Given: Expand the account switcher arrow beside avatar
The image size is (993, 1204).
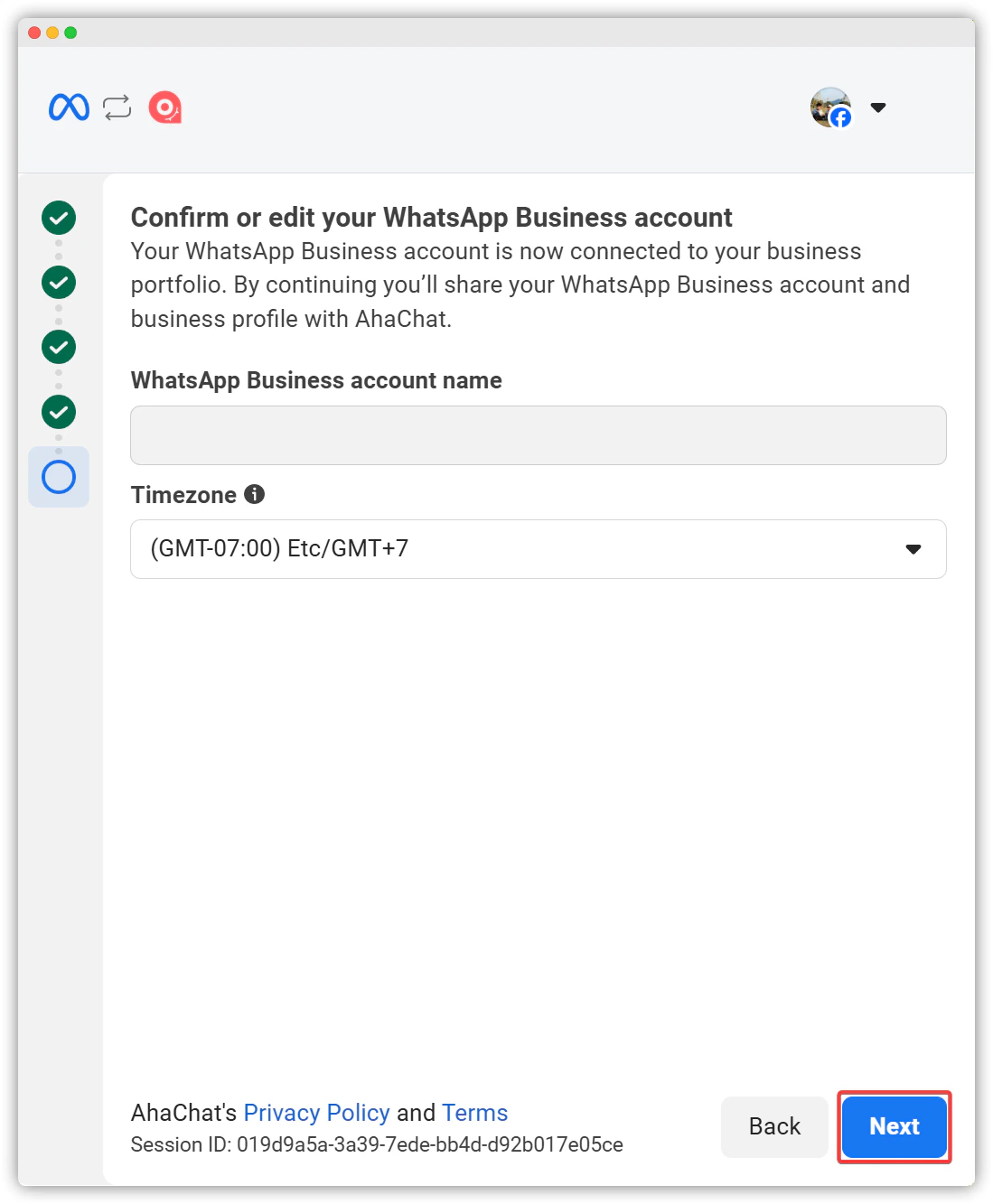Looking at the screenshot, I should point(878,107).
